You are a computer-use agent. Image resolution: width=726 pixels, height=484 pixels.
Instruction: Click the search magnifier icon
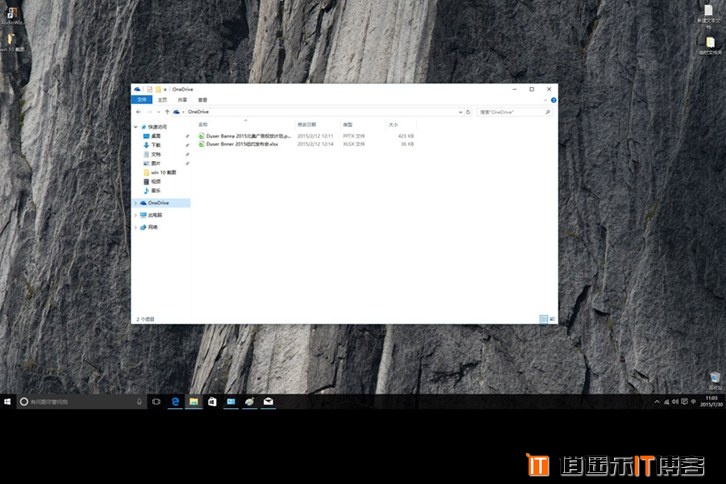[548, 112]
